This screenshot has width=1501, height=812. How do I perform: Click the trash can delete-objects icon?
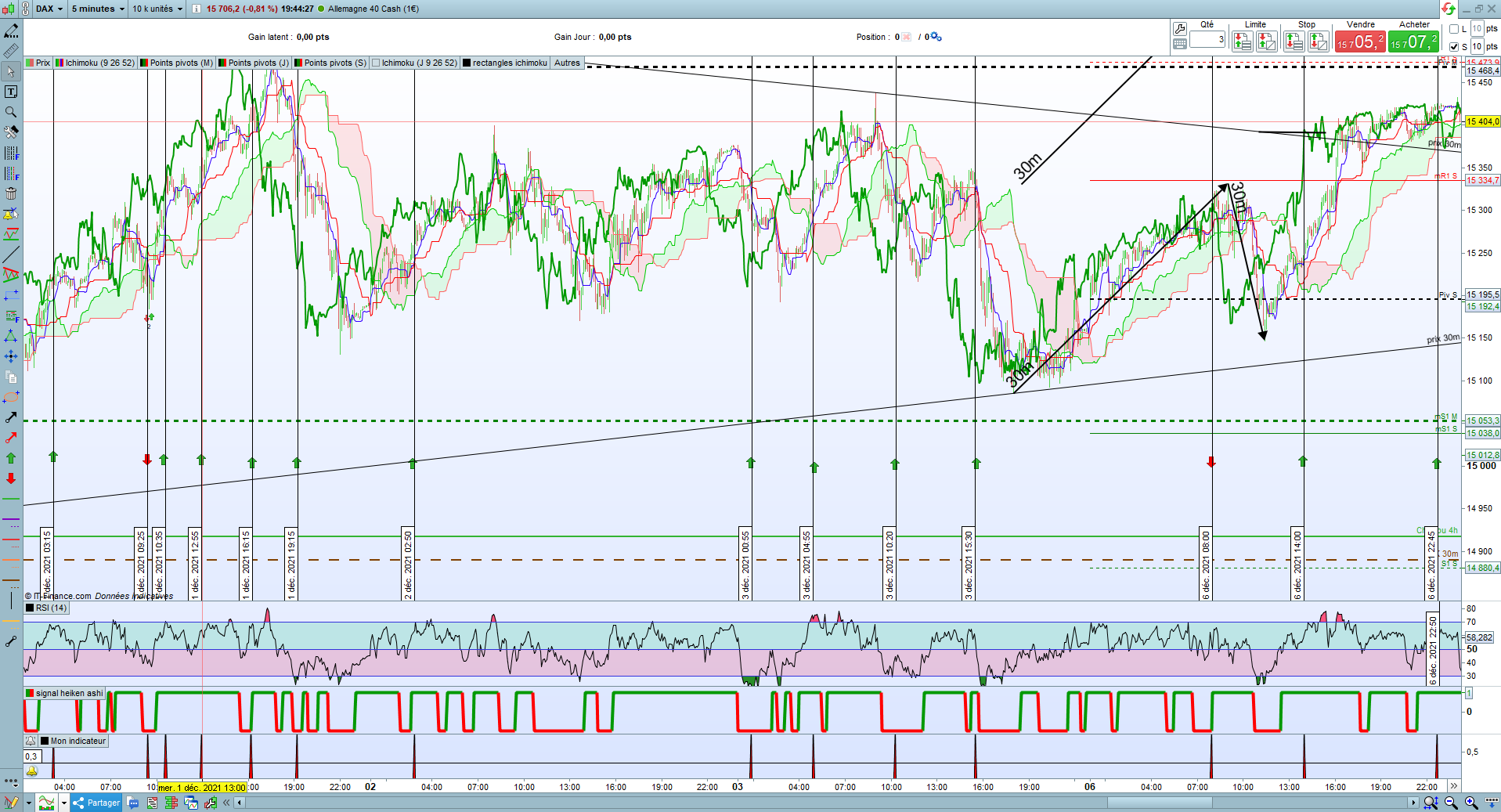11,193
